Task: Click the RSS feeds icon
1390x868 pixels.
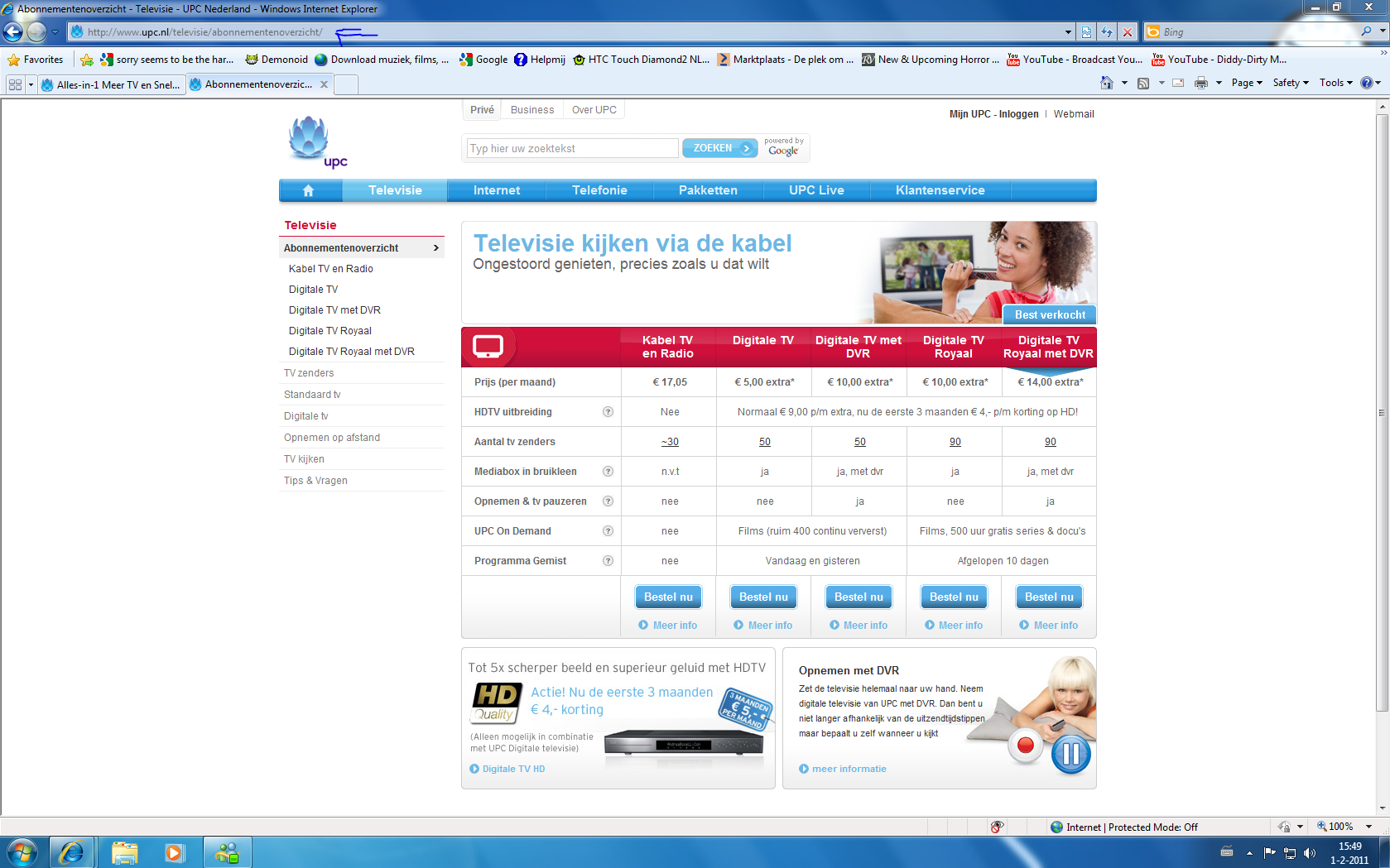Action: 1143,83
